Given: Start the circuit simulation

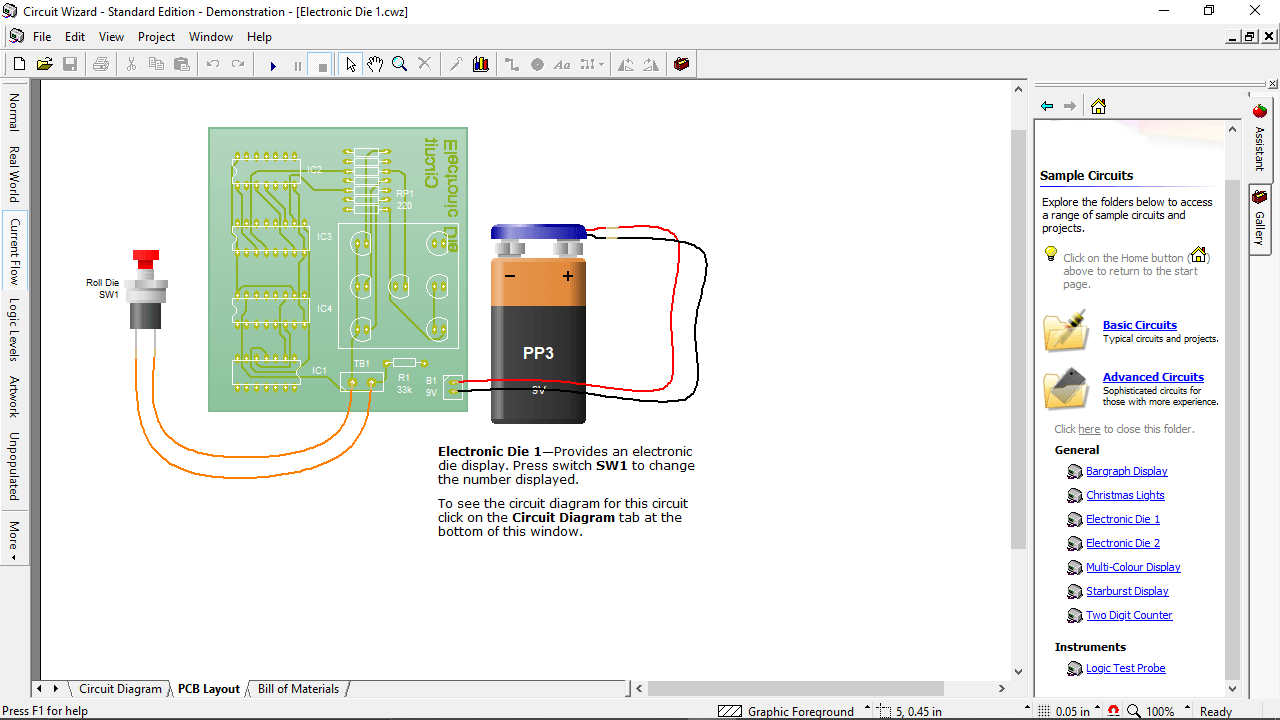Looking at the screenshot, I should pos(274,64).
